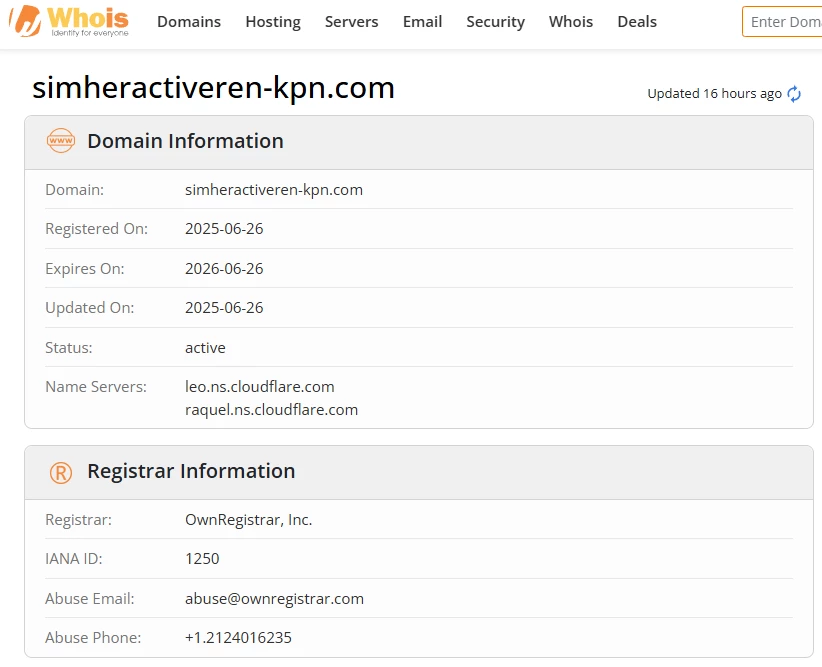
Task: Select the Domain value simheractiveren-kpn.com
Action: click(x=274, y=190)
